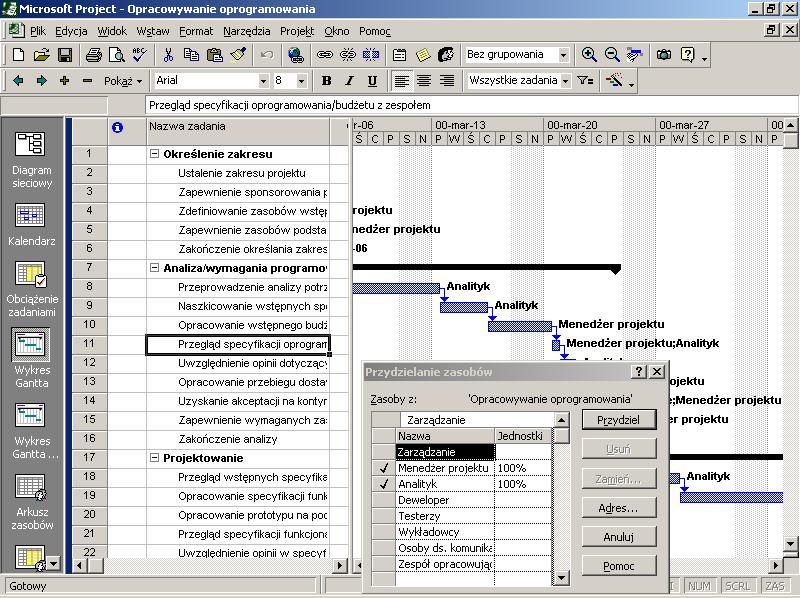Open the Obciążenie zadaniami view
The width and height of the screenshot is (800, 598).
[x=32, y=289]
